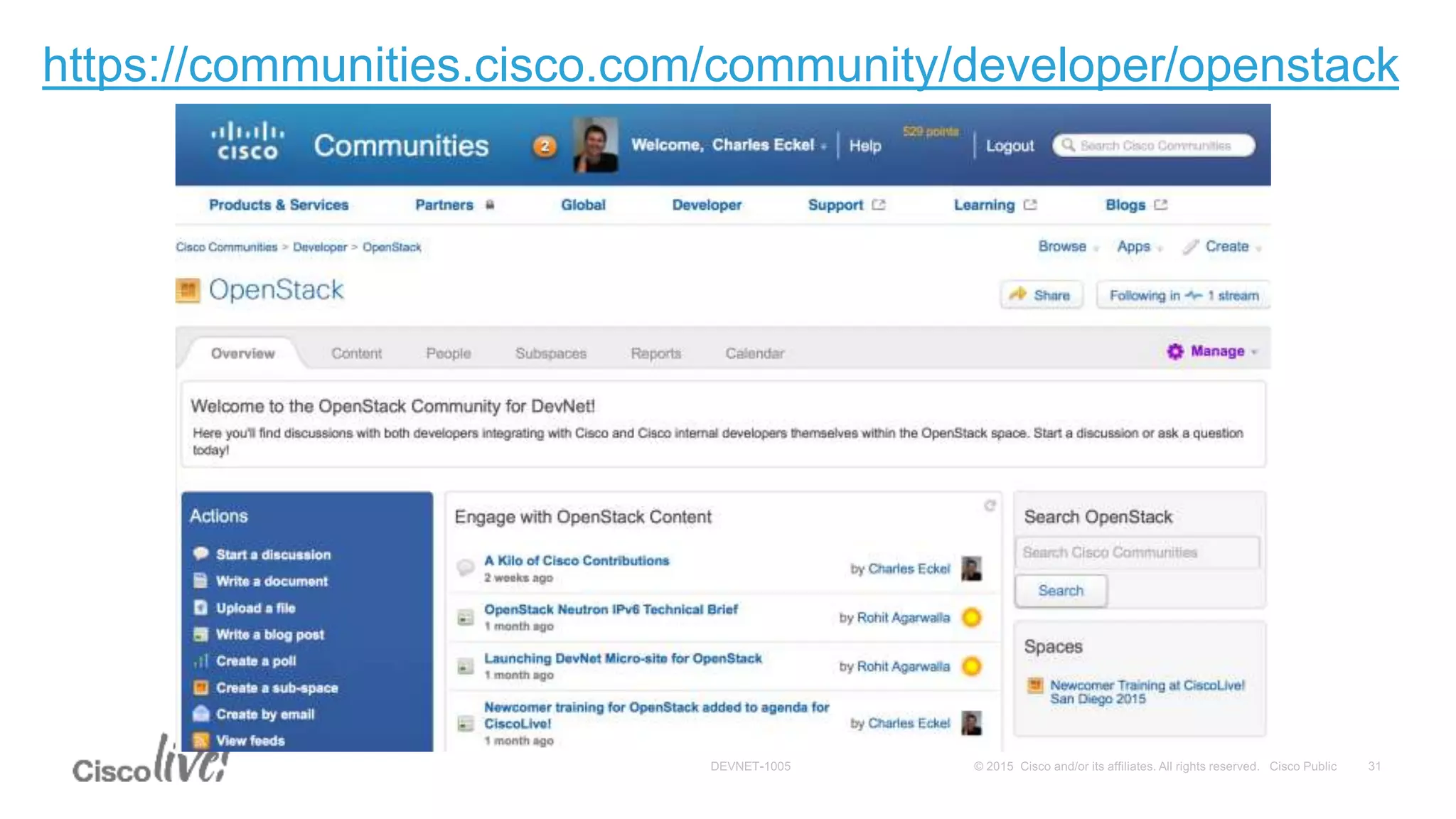Expand the Manage dropdown arrow
The height and width of the screenshot is (819, 1456).
click(x=1254, y=352)
